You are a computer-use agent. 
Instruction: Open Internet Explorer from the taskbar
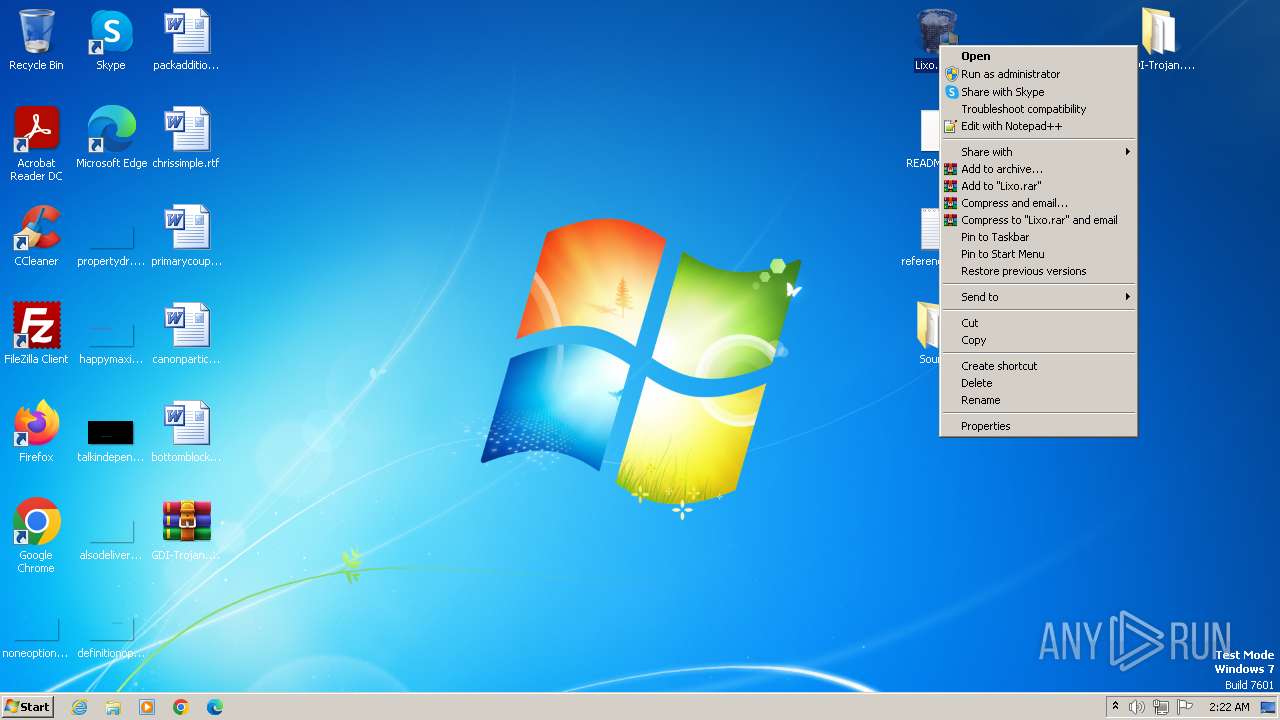[x=80, y=707]
